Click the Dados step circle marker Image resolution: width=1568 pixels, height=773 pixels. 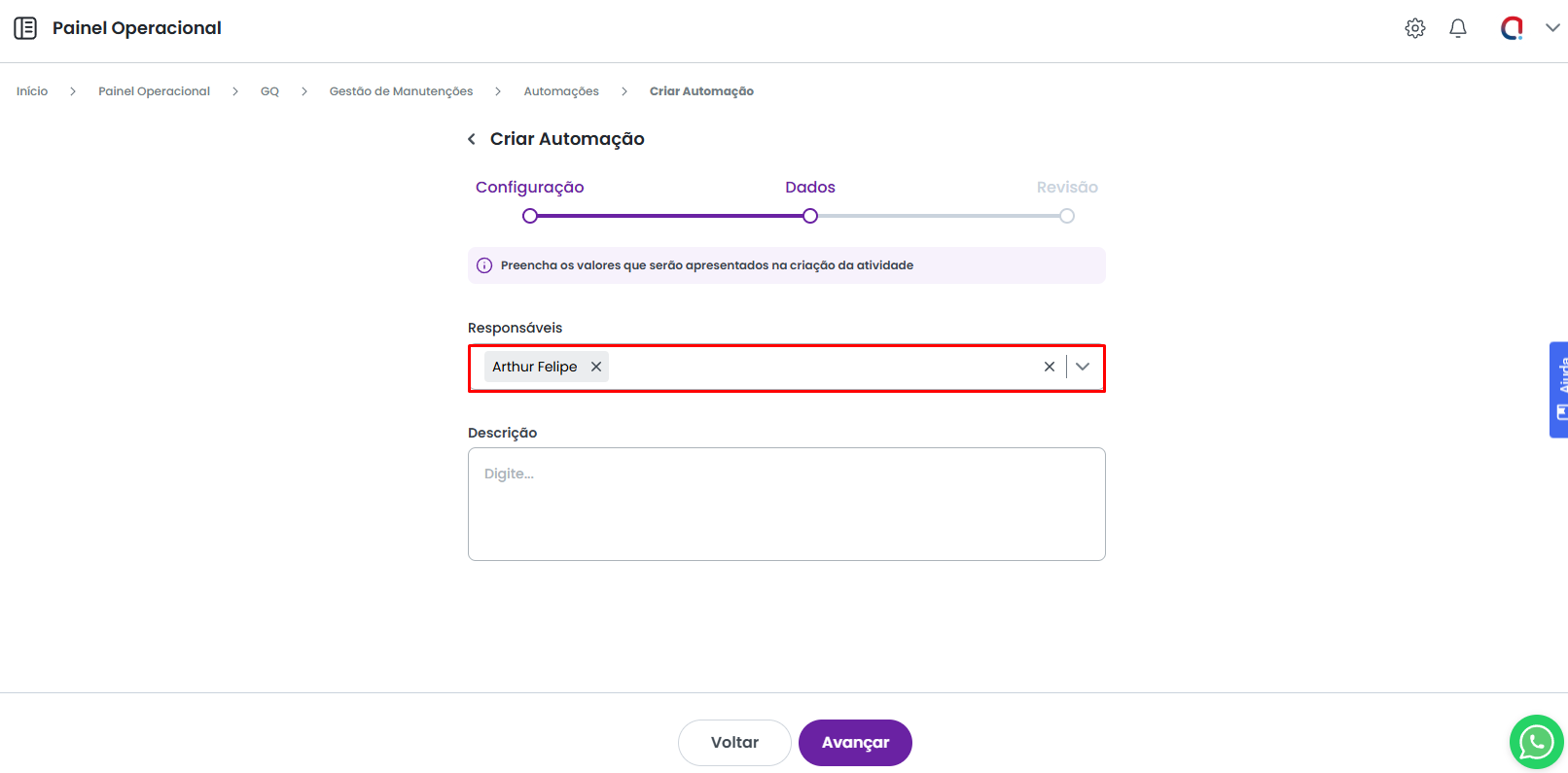[810, 216]
